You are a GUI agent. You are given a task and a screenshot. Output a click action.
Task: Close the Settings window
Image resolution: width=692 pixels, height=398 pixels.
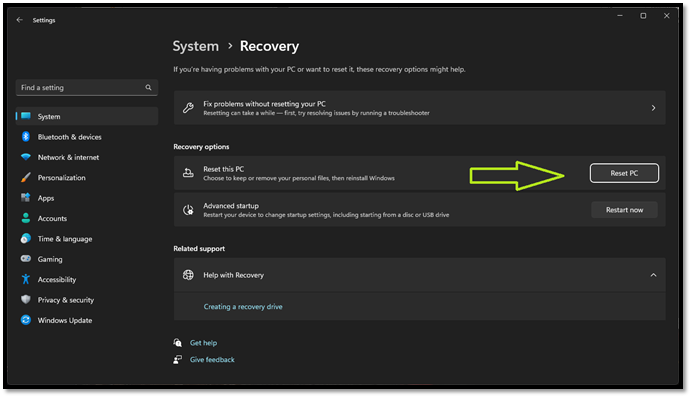tap(666, 15)
